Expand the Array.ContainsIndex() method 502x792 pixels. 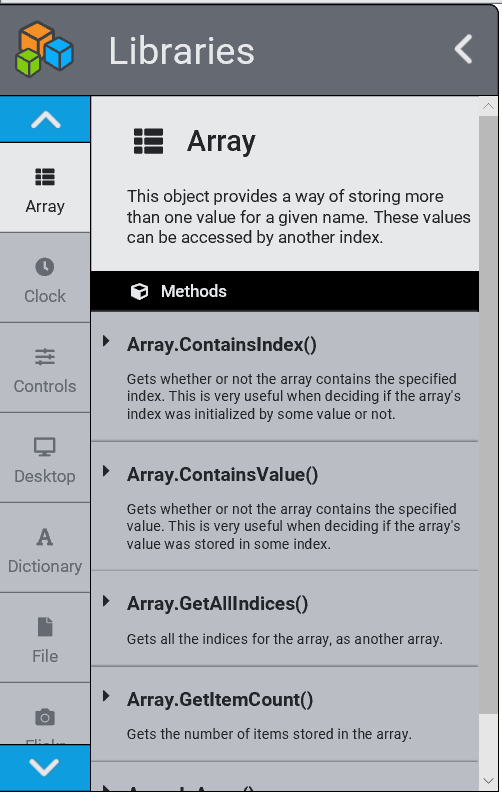coord(106,341)
